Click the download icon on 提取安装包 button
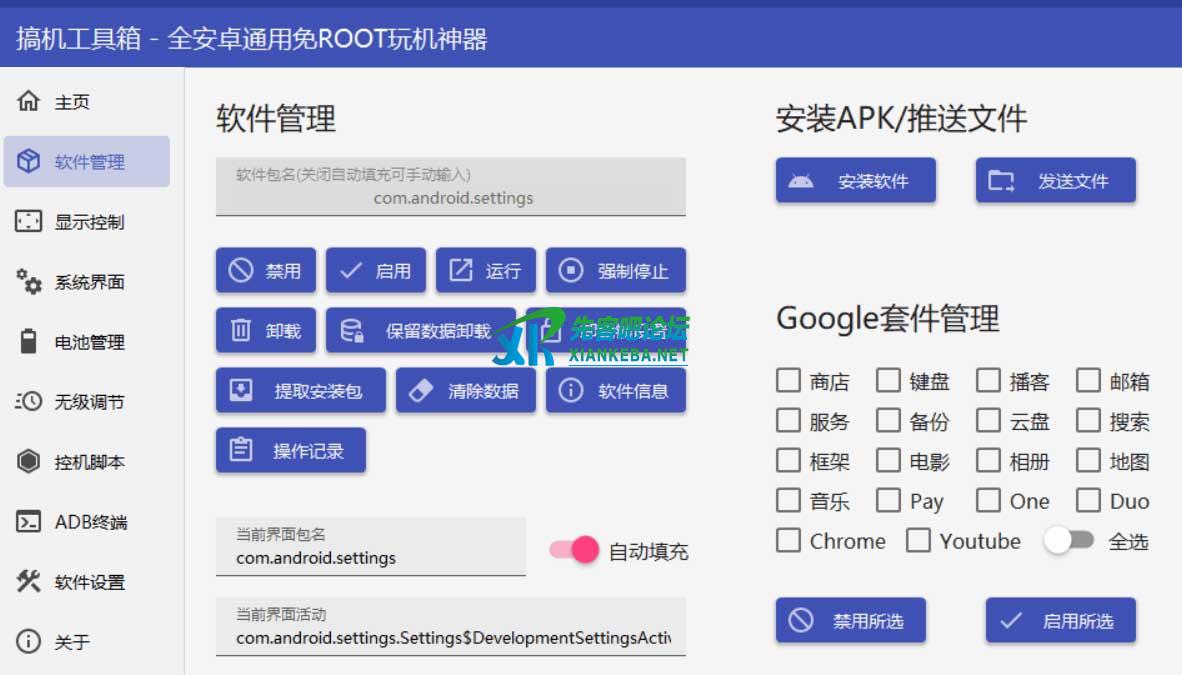 241,390
